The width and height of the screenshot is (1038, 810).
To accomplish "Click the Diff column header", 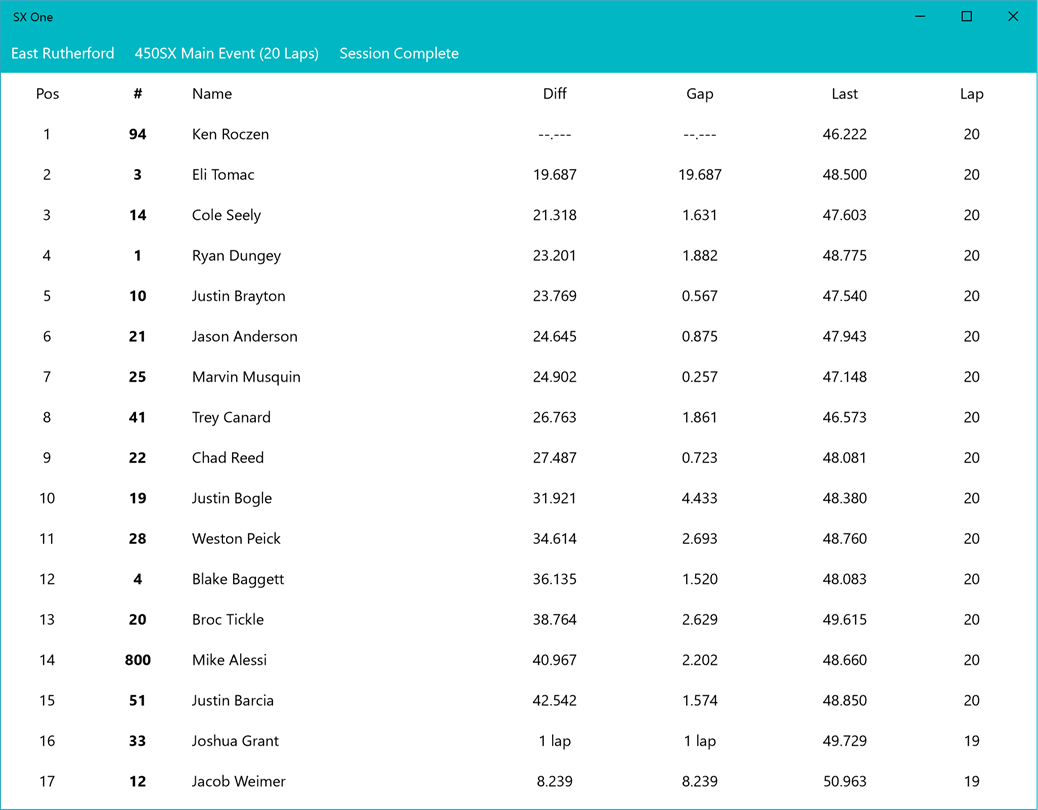I will [555, 94].
